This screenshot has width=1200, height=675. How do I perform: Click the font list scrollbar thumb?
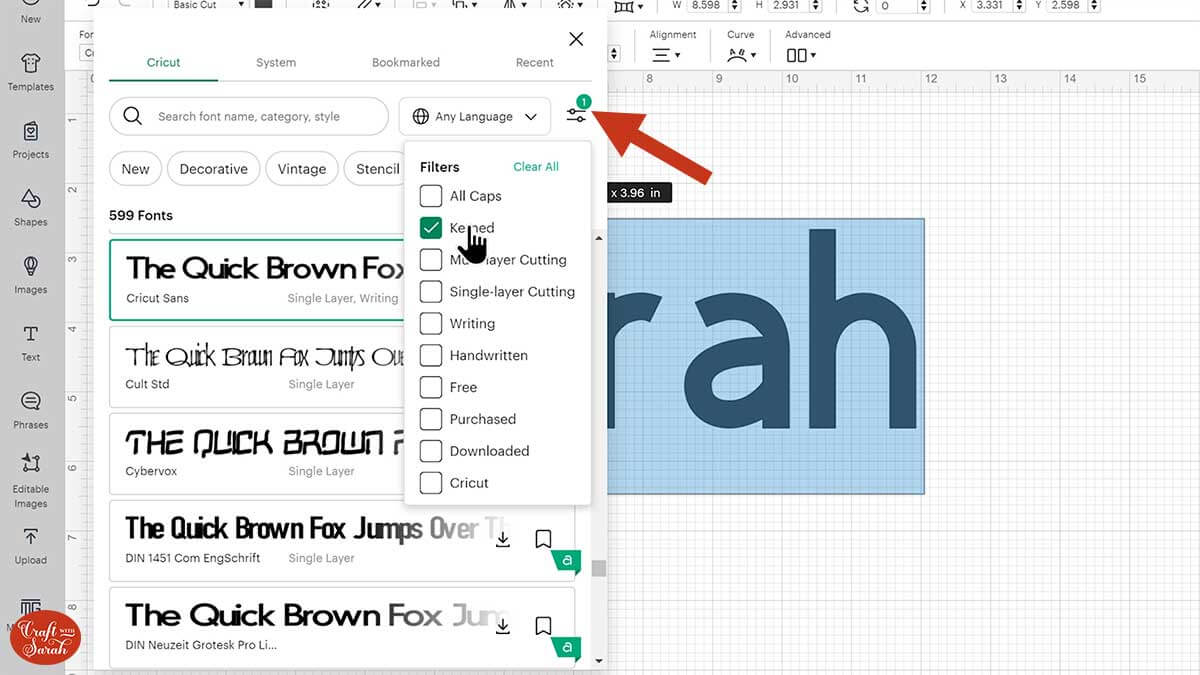tap(598, 567)
